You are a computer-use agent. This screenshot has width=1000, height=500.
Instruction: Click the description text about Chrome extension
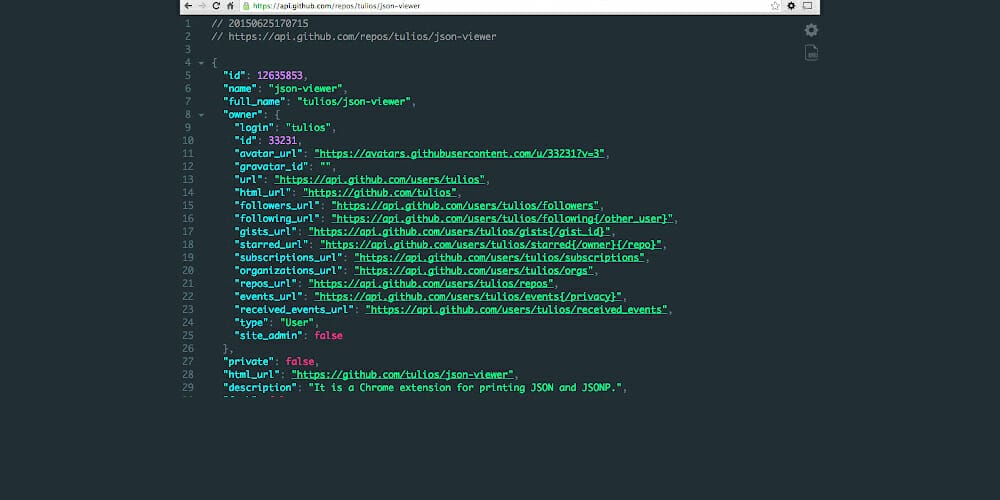pos(465,388)
